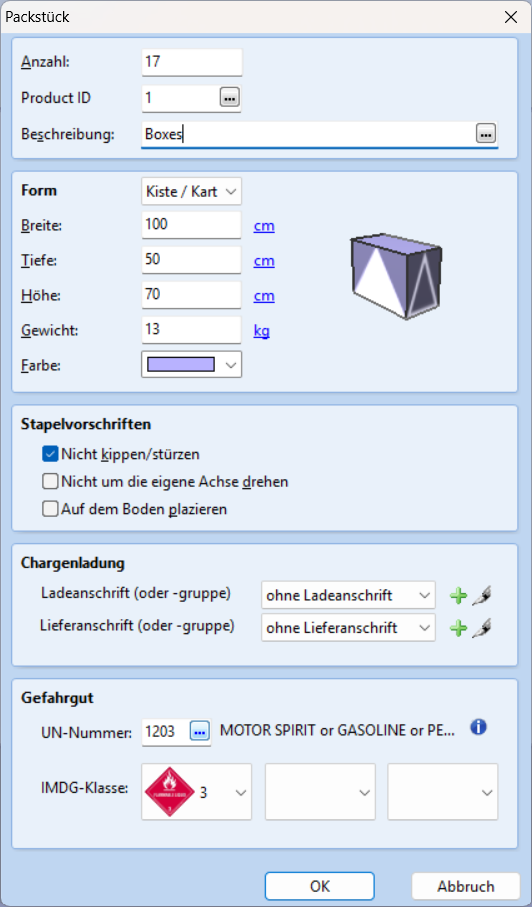Focus the Gewicht field with value 13

pyautogui.click(x=191, y=330)
